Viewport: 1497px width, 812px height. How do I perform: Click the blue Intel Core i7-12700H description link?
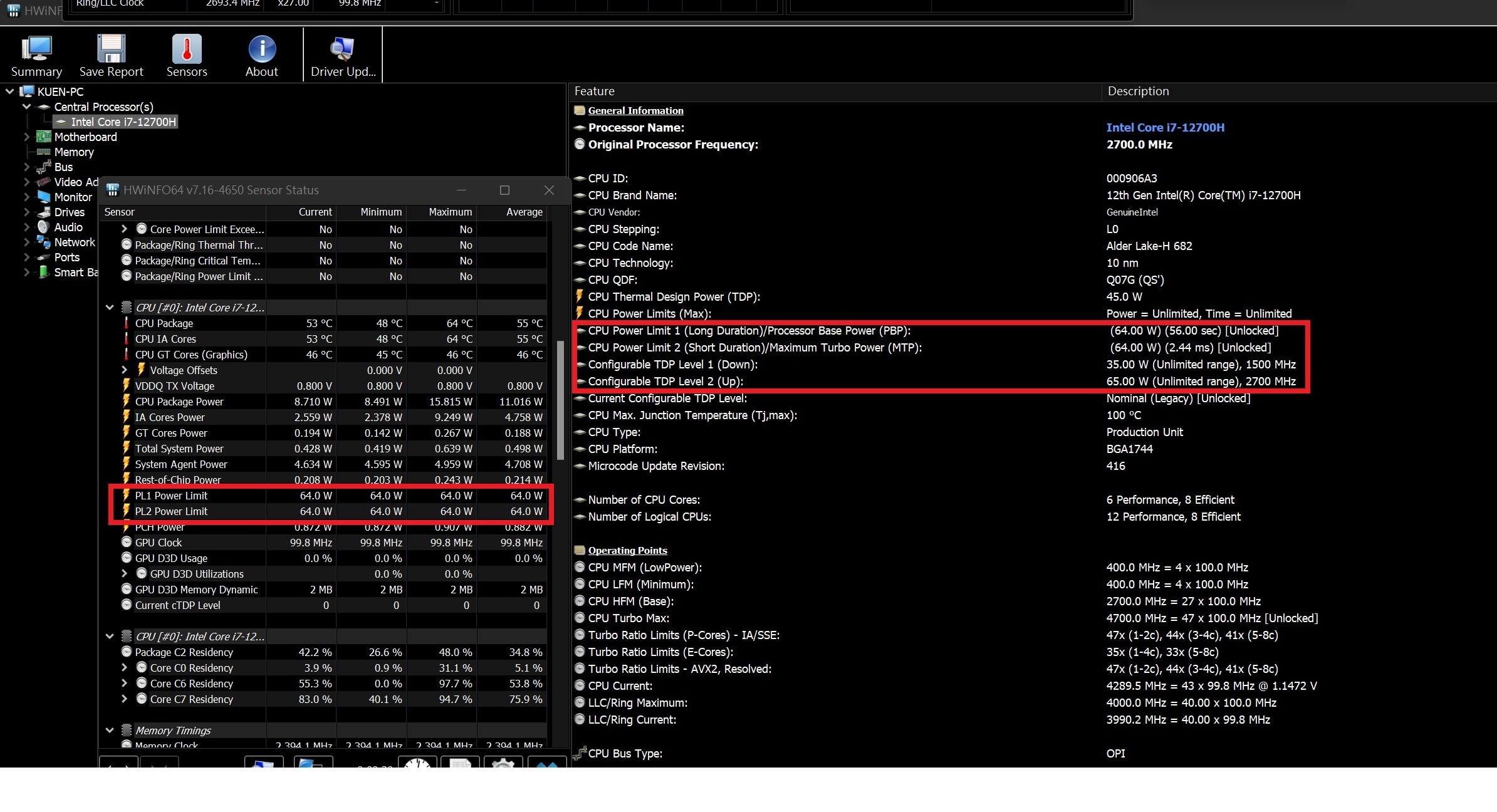[1165, 127]
